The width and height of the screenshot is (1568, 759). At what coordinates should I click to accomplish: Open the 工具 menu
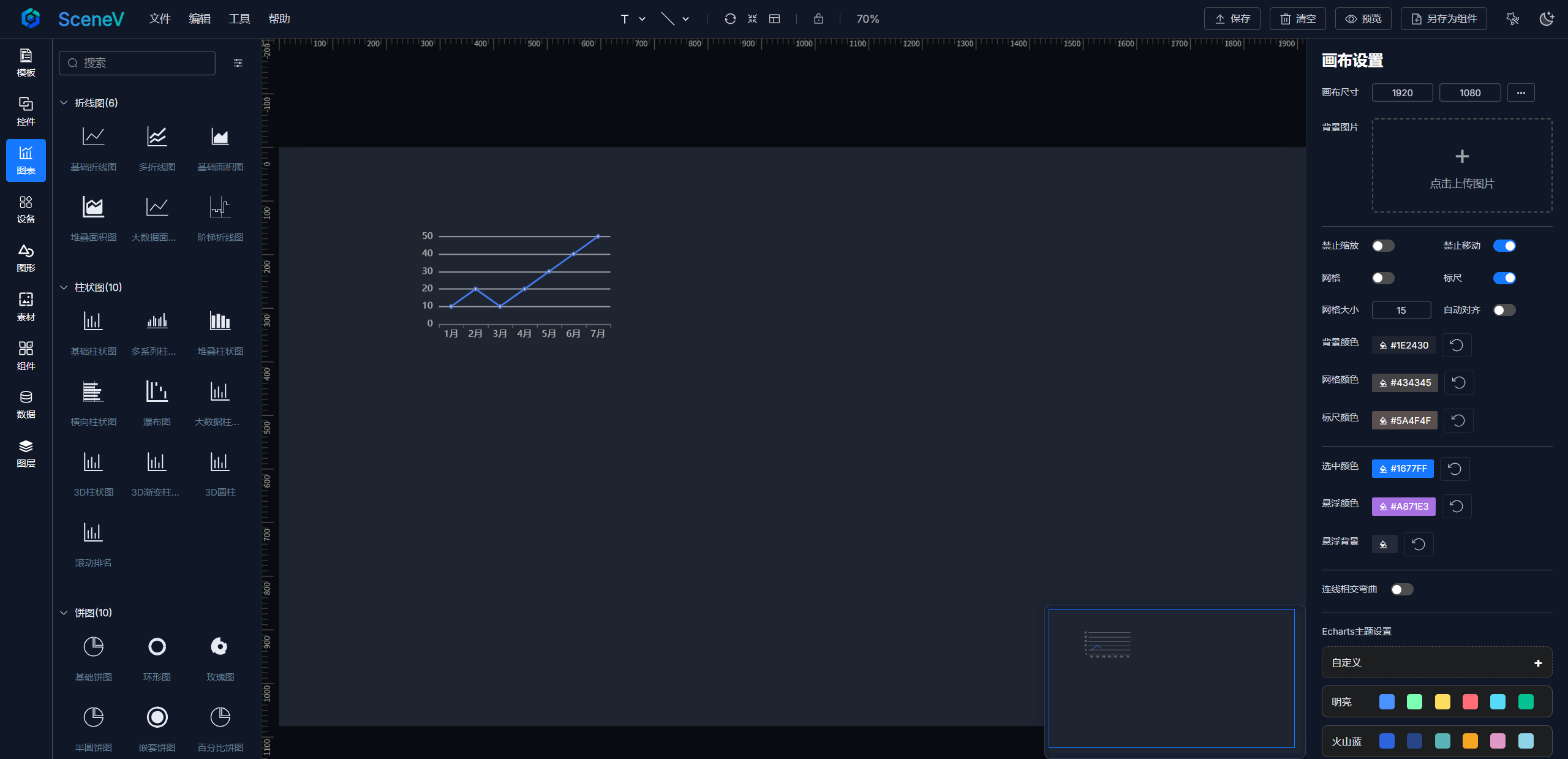239,19
